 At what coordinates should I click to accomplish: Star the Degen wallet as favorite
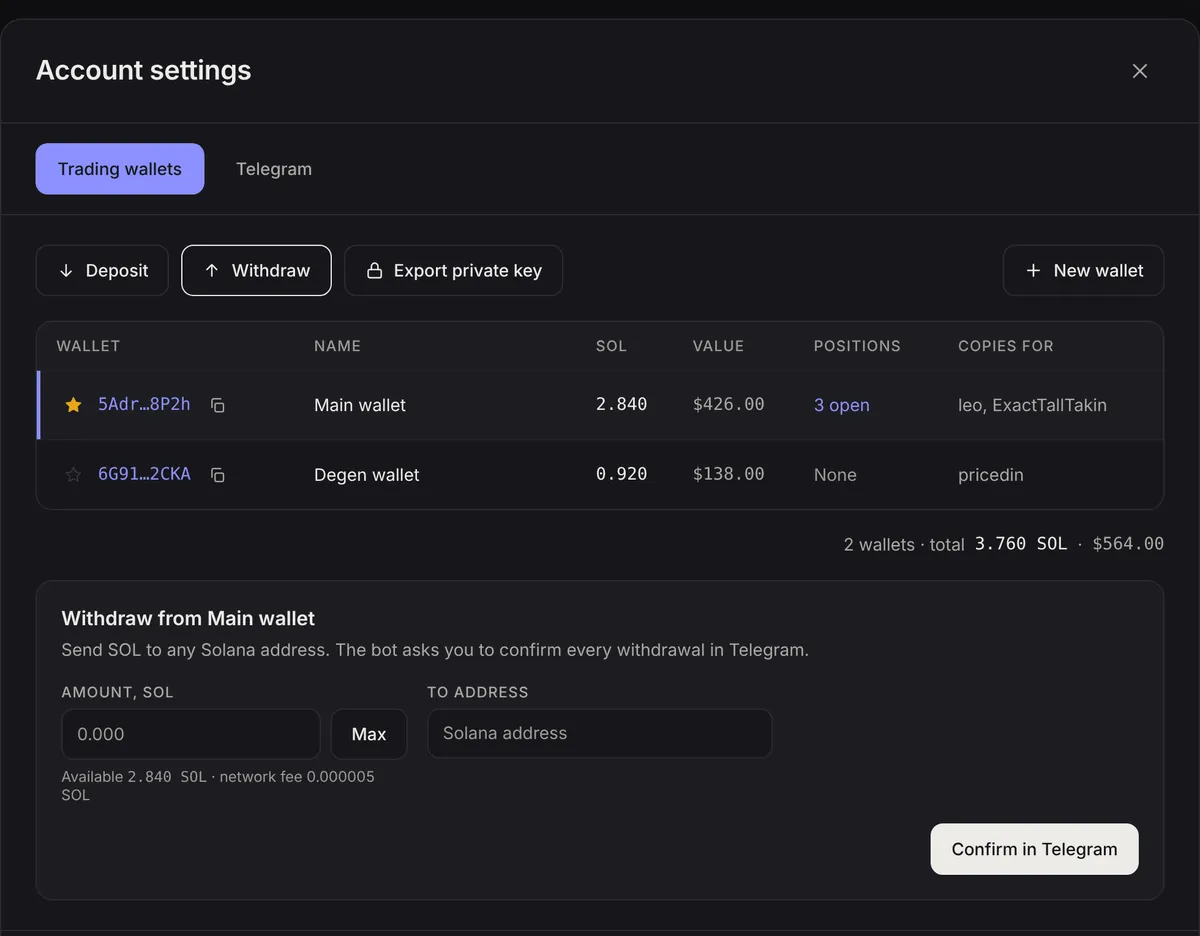[73, 475]
